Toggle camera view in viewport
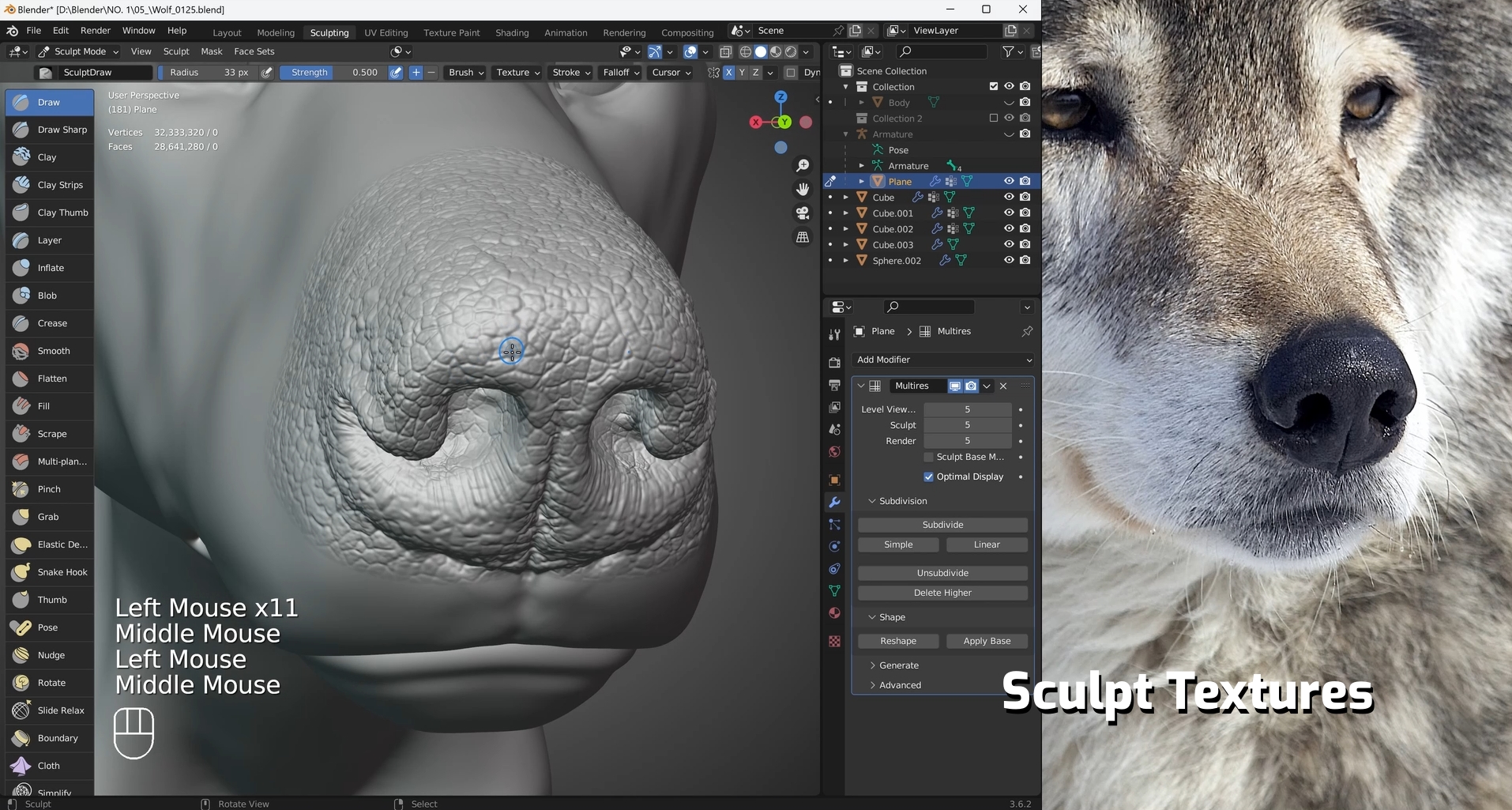This screenshot has height=810, width=1512. (803, 213)
